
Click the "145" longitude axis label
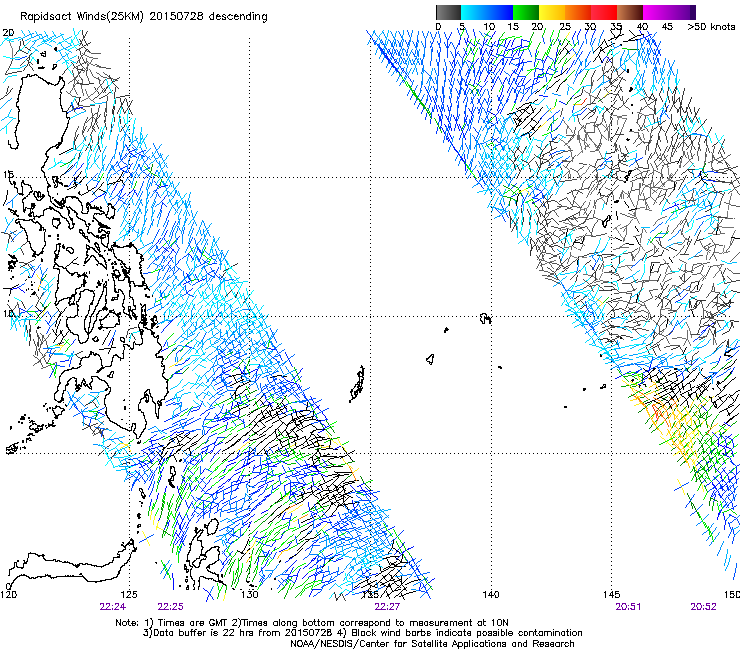[x=612, y=594]
